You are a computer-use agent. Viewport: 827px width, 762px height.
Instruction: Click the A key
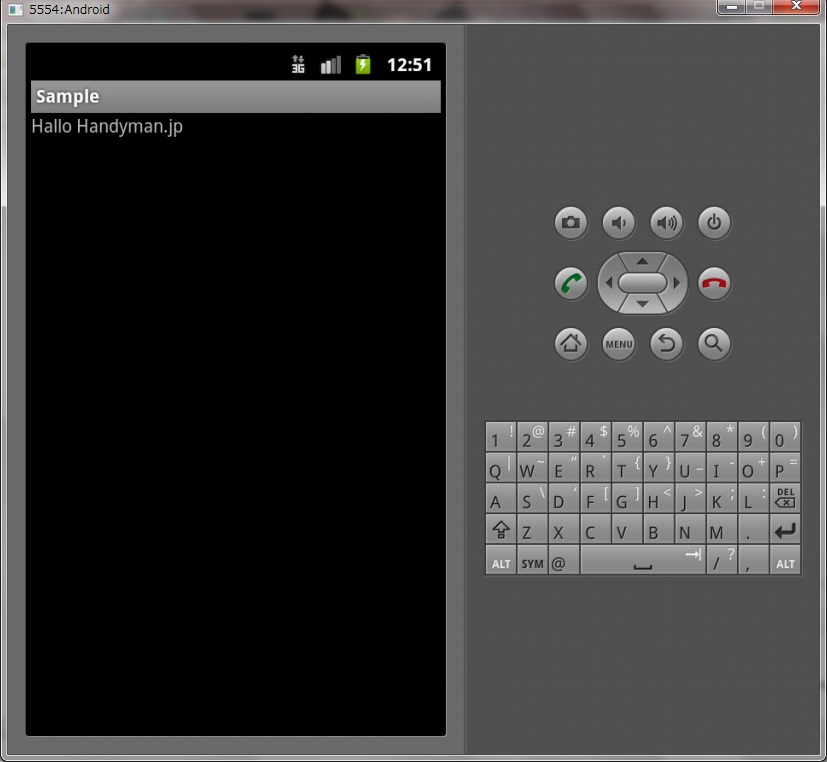(501, 498)
